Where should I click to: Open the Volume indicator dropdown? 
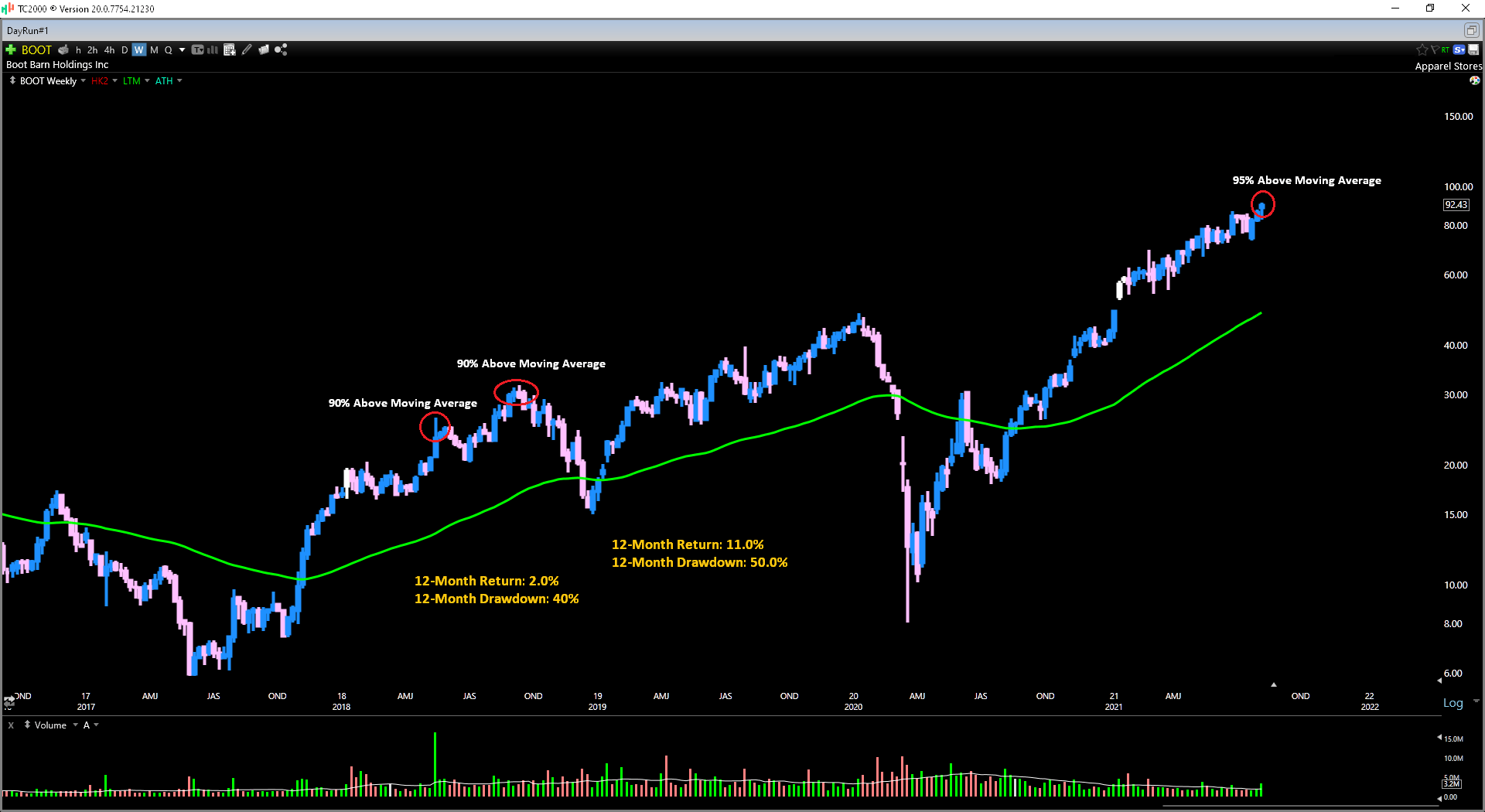pyautogui.click(x=76, y=725)
